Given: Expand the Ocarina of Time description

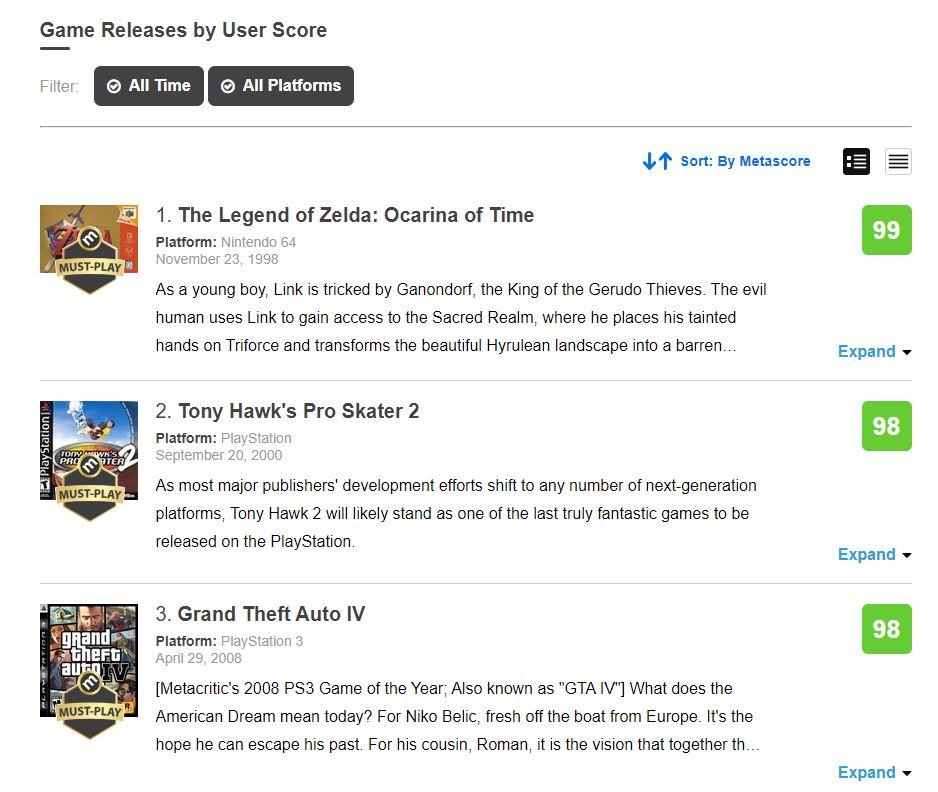Looking at the screenshot, I should pyautogui.click(x=874, y=351).
